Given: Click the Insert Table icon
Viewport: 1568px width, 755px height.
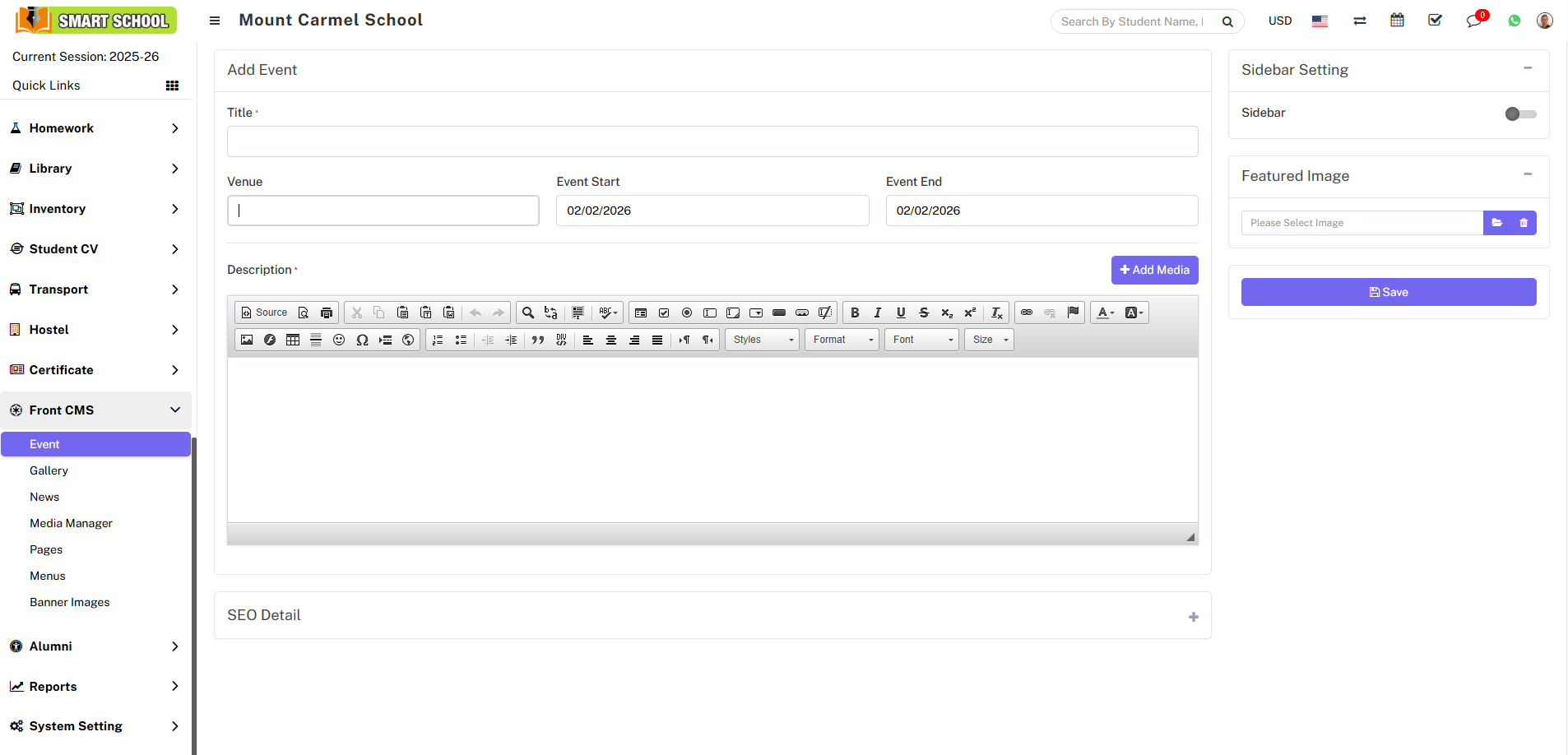Looking at the screenshot, I should [293, 340].
